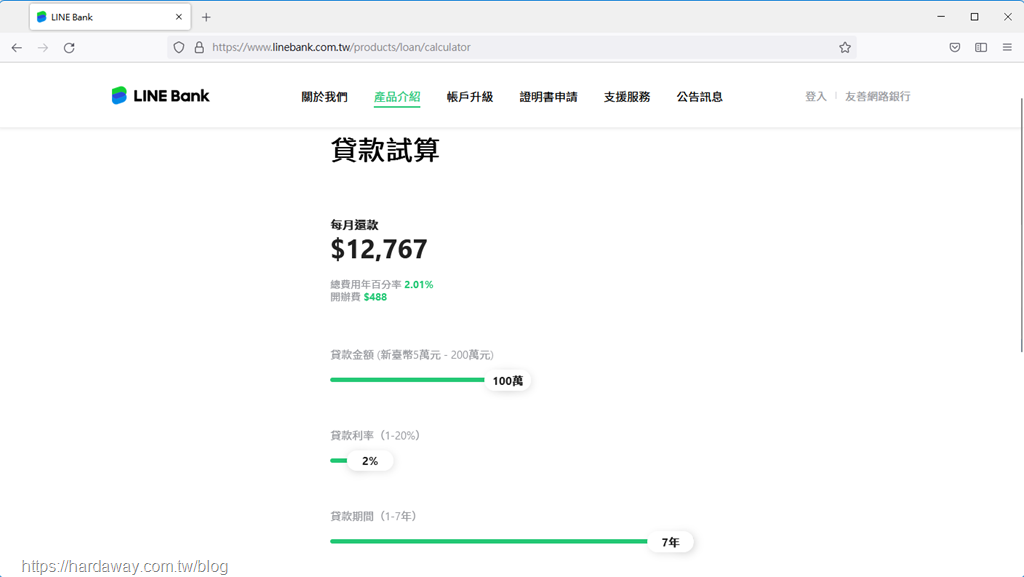
Task: Click the 2.01% annual rate value
Action: pyautogui.click(x=419, y=285)
